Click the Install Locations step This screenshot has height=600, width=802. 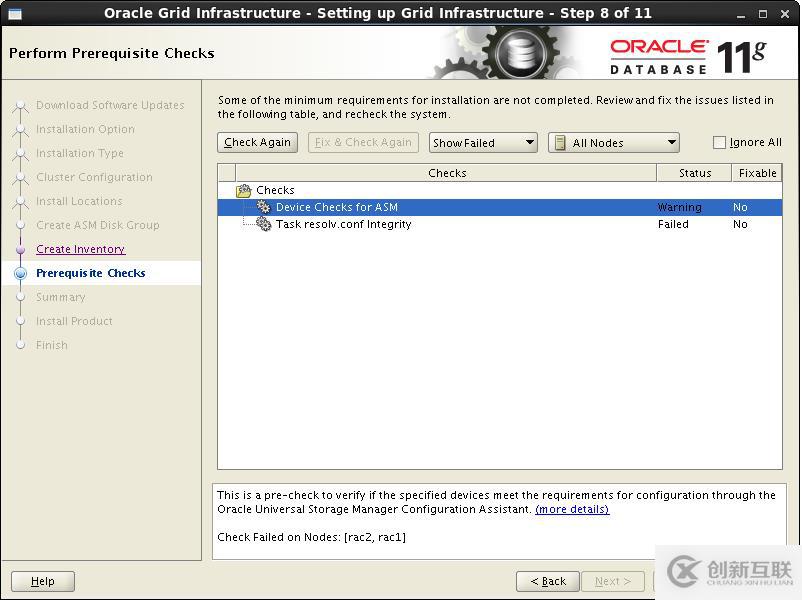coord(79,201)
